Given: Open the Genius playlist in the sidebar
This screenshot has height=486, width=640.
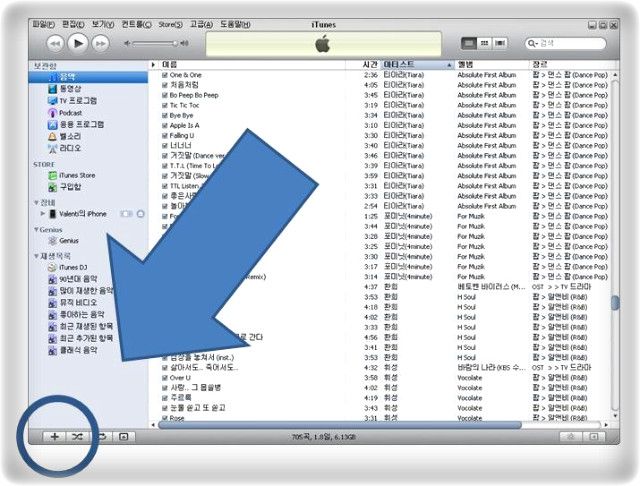Looking at the screenshot, I should click(64, 241).
